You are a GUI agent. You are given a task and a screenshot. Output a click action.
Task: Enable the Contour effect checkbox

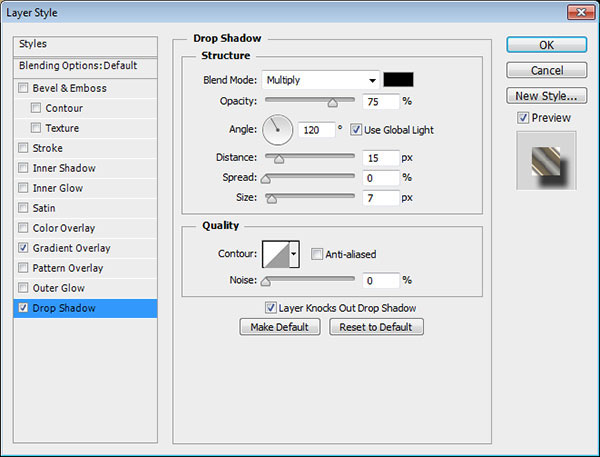point(36,108)
